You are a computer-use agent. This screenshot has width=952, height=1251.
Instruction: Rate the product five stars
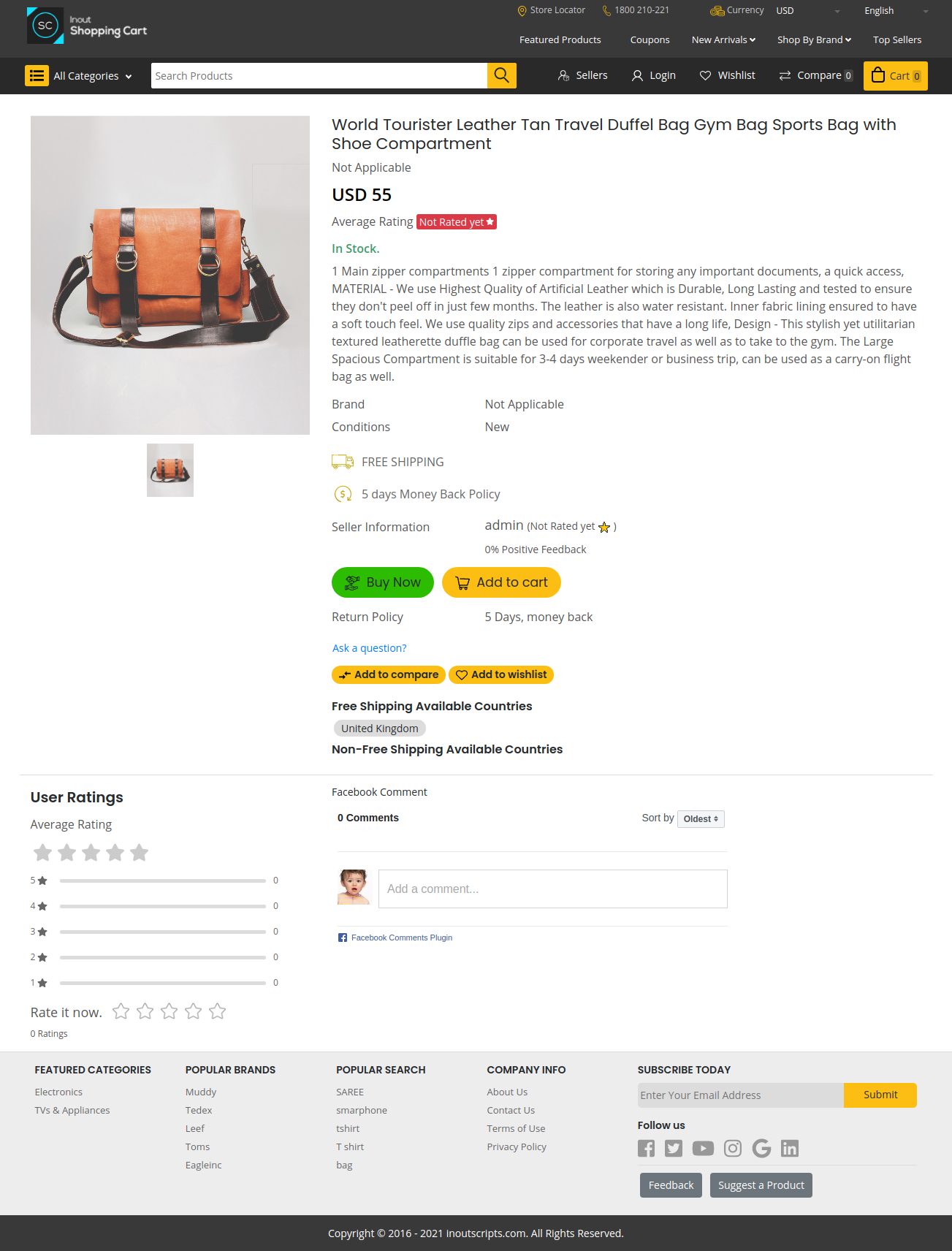tap(217, 1011)
